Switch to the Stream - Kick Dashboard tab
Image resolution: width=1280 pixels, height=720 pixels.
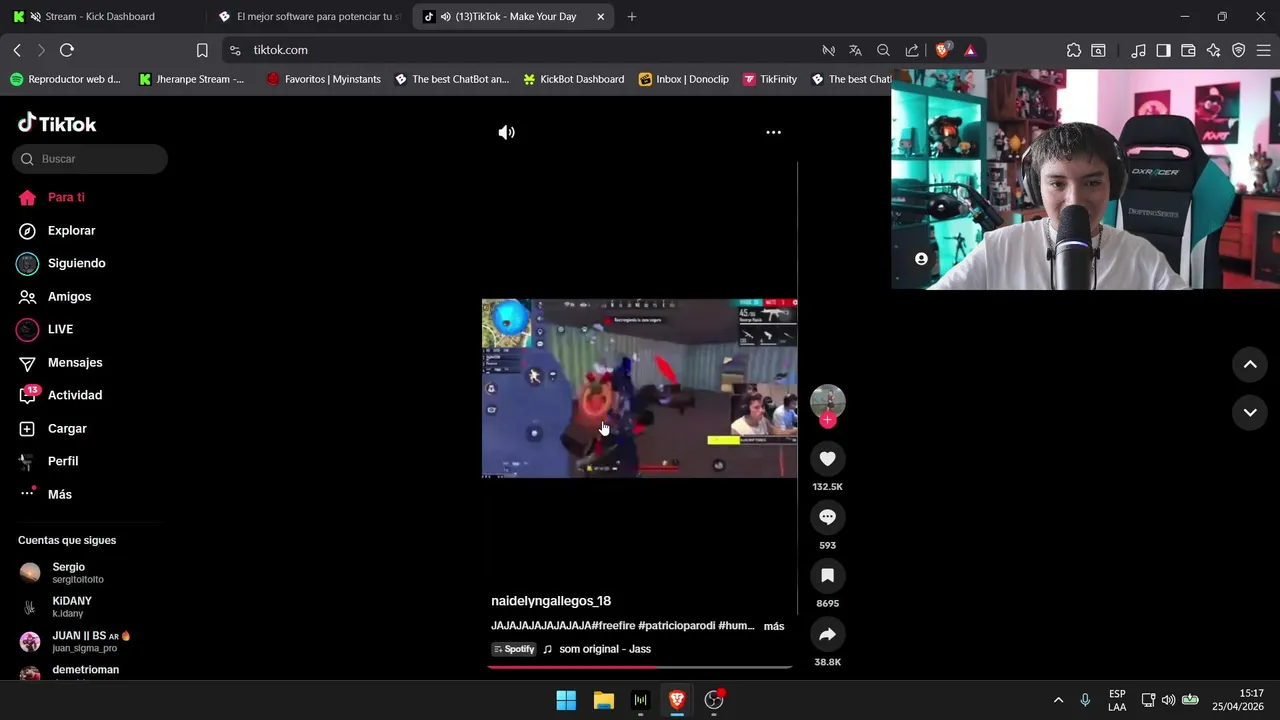(100, 16)
